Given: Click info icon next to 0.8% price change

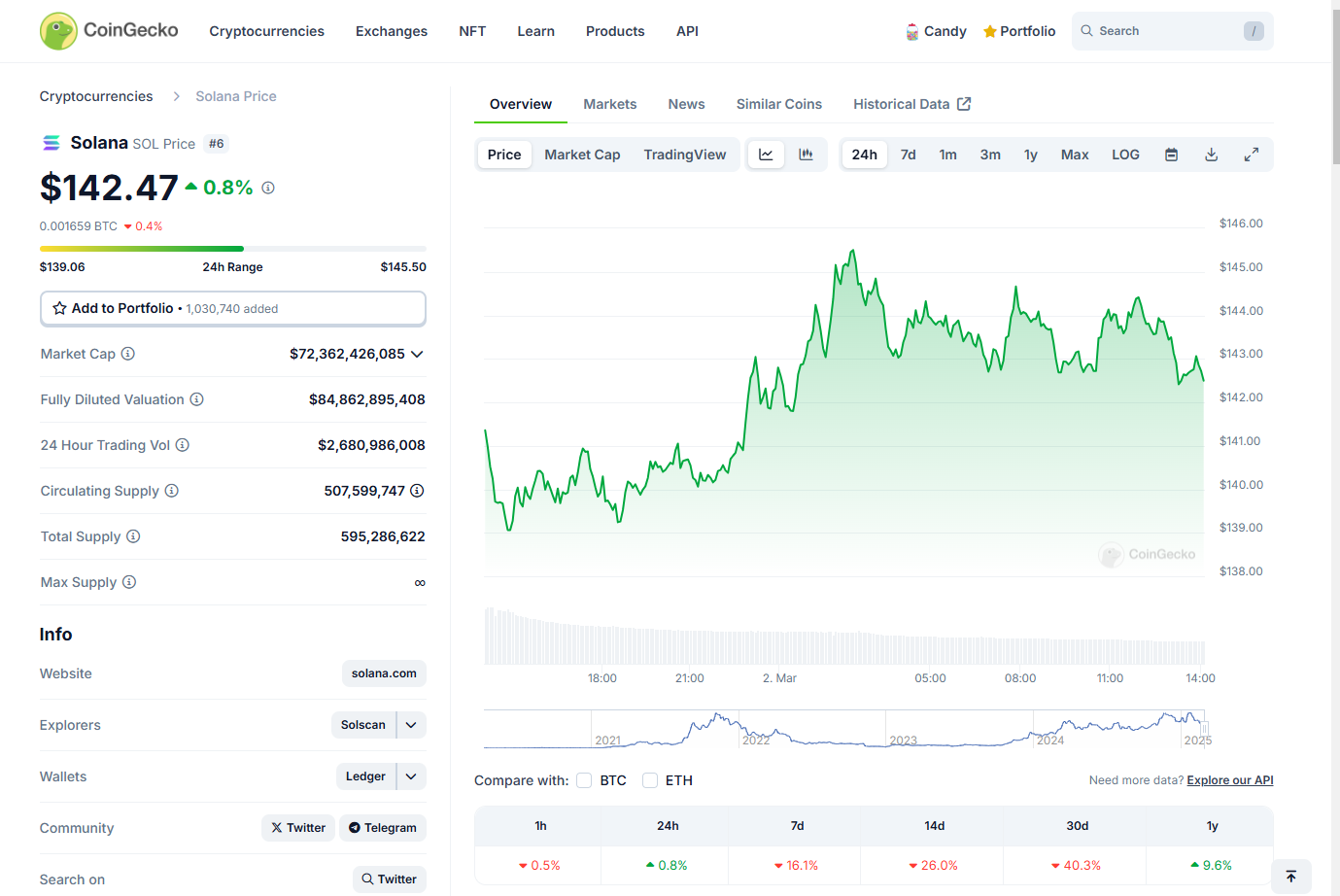Looking at the screenshot, I should [268, 188].
